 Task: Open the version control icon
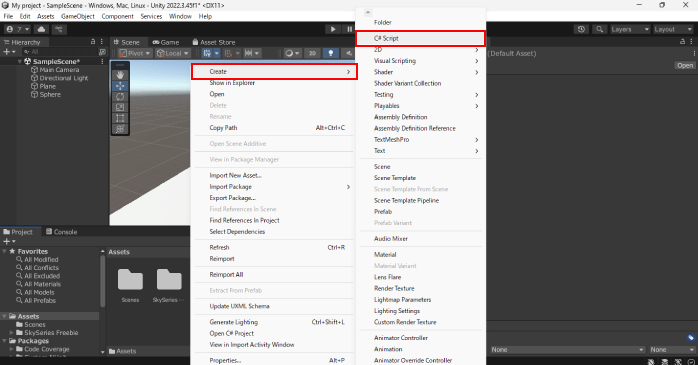[x=59, y=29]
